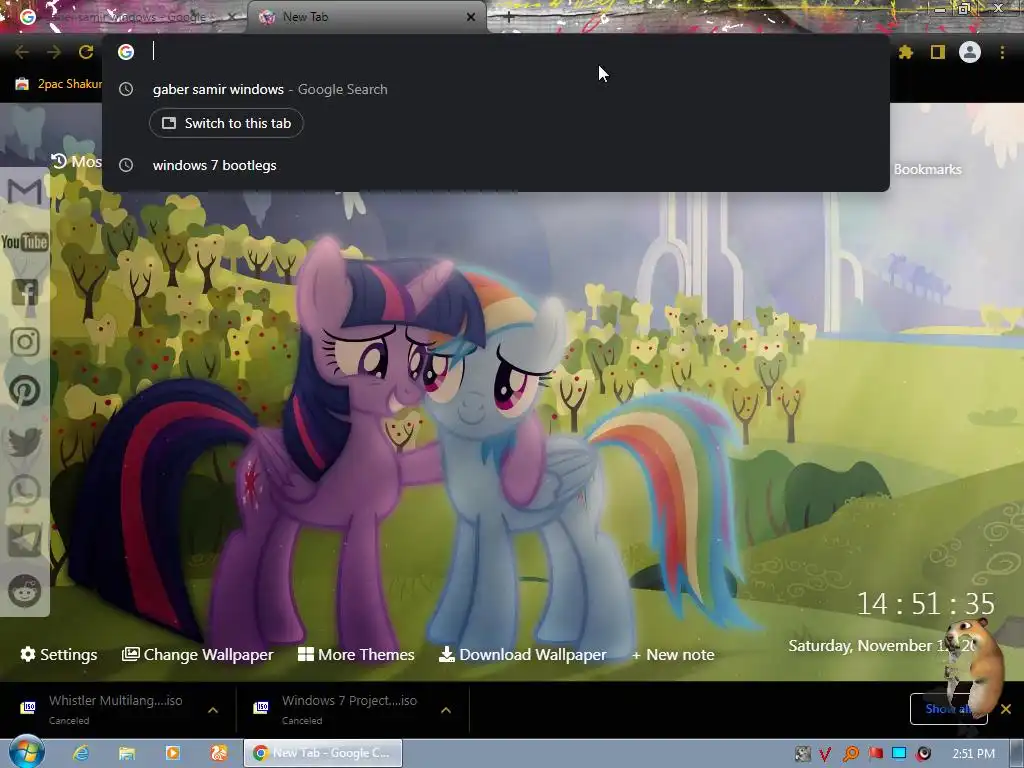Open the 2pac Shakur bookmark
The width and height of the screenshot is (1024, 768).
[x=59, y=84]
